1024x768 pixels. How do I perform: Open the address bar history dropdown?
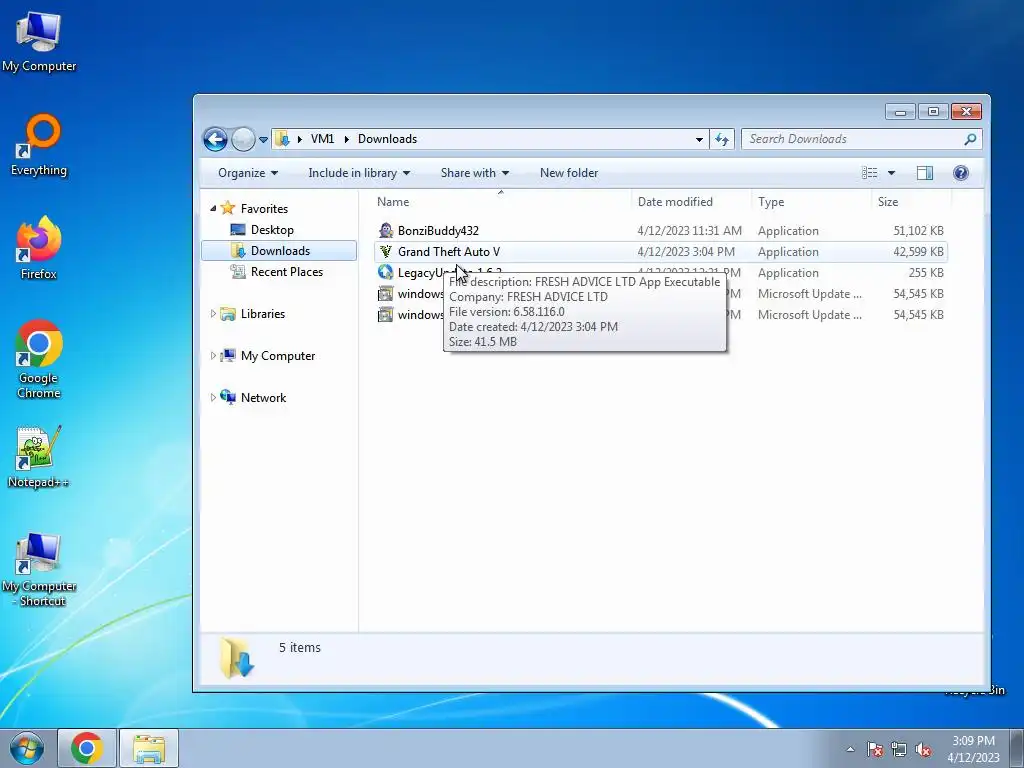(699, 139)
